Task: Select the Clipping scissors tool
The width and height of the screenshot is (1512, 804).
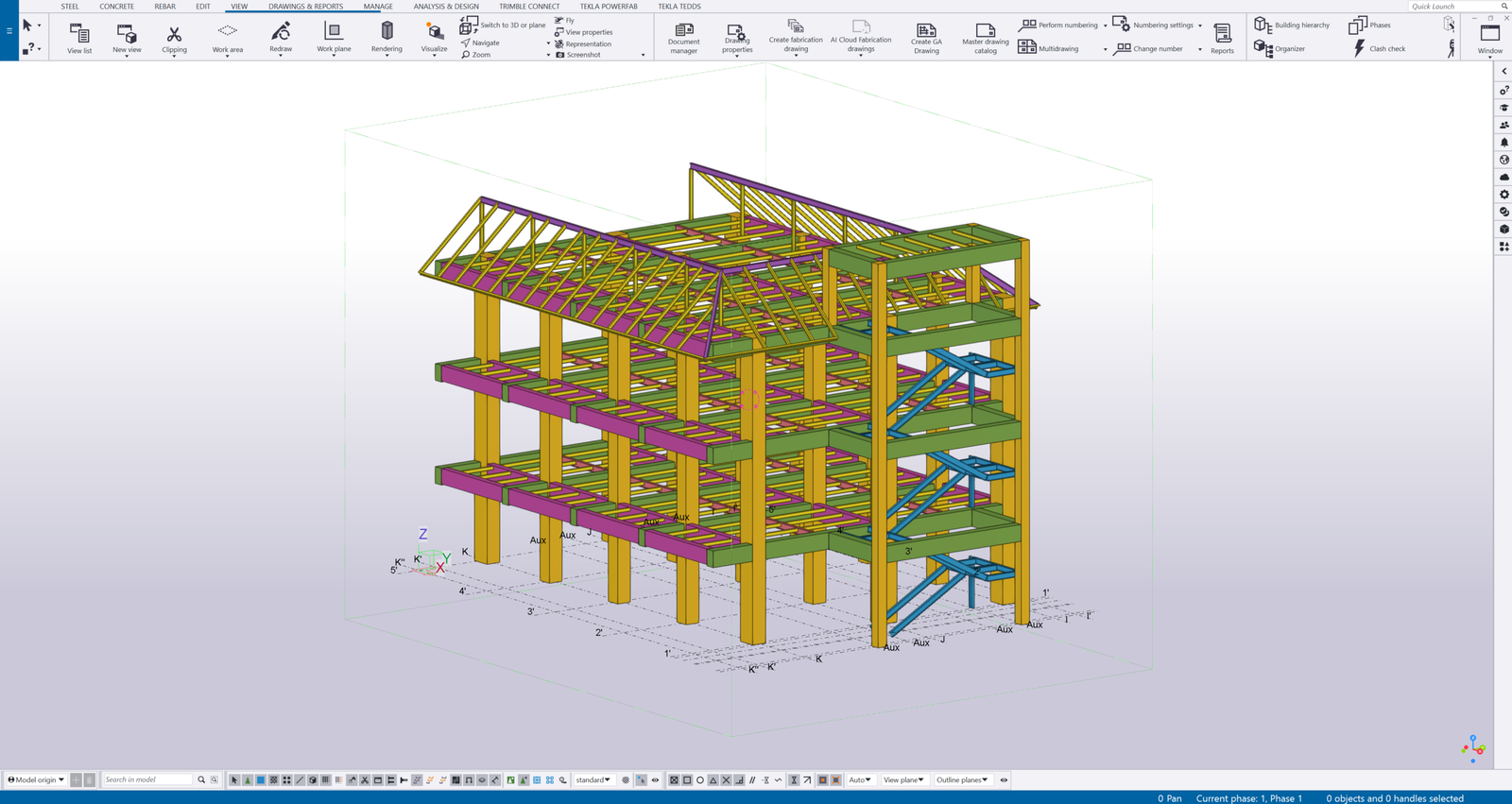Action: click(x=174, y=38)
